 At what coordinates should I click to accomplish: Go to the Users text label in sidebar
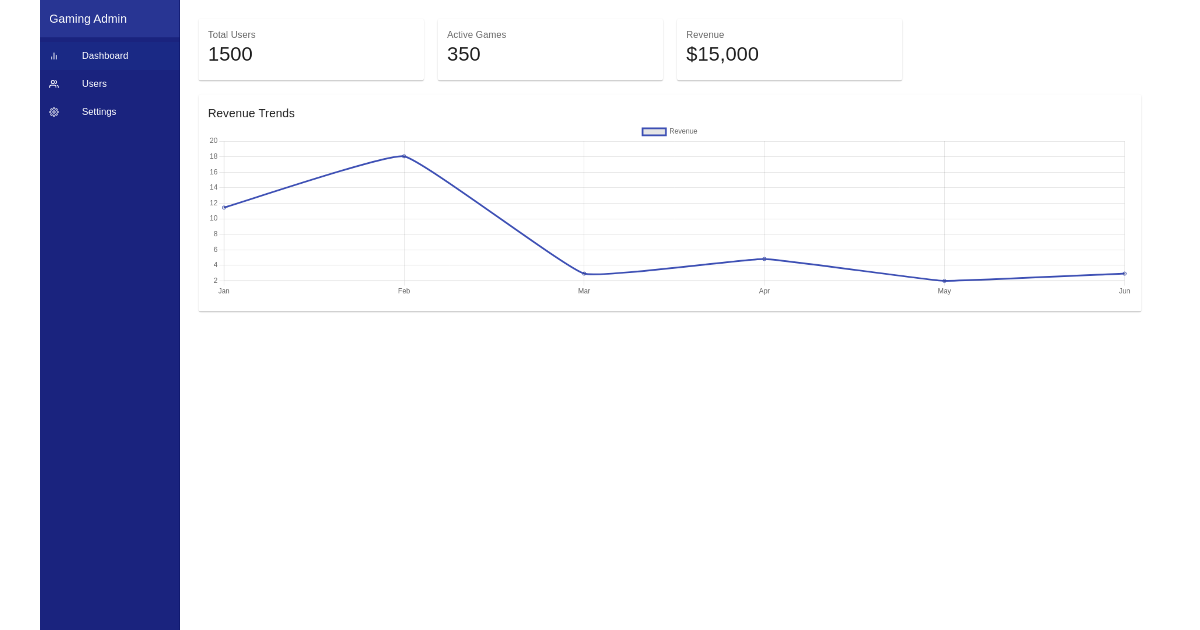94,84
